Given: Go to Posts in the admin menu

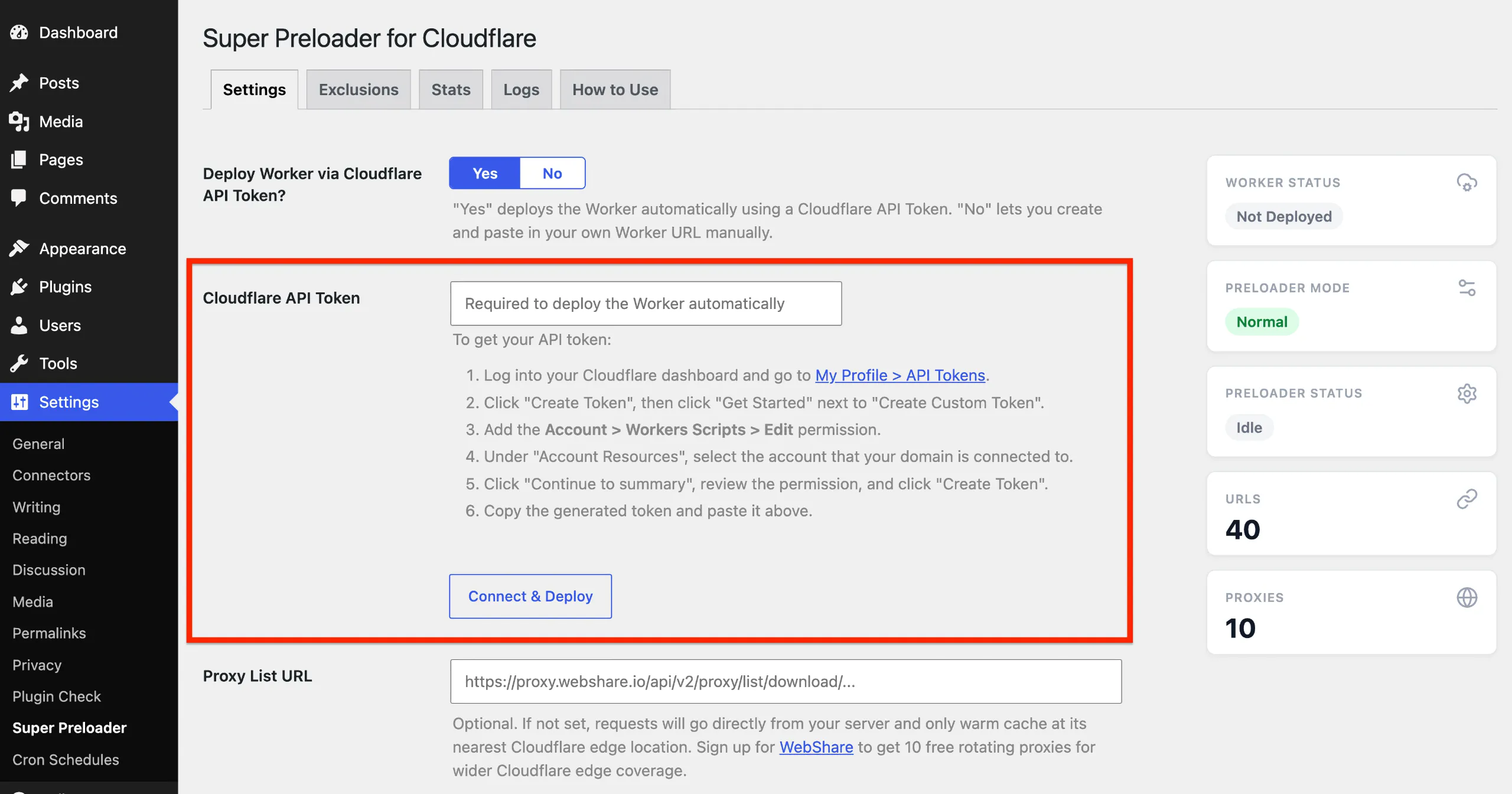Looking at the screenshot, I should [x=89, y=83].
